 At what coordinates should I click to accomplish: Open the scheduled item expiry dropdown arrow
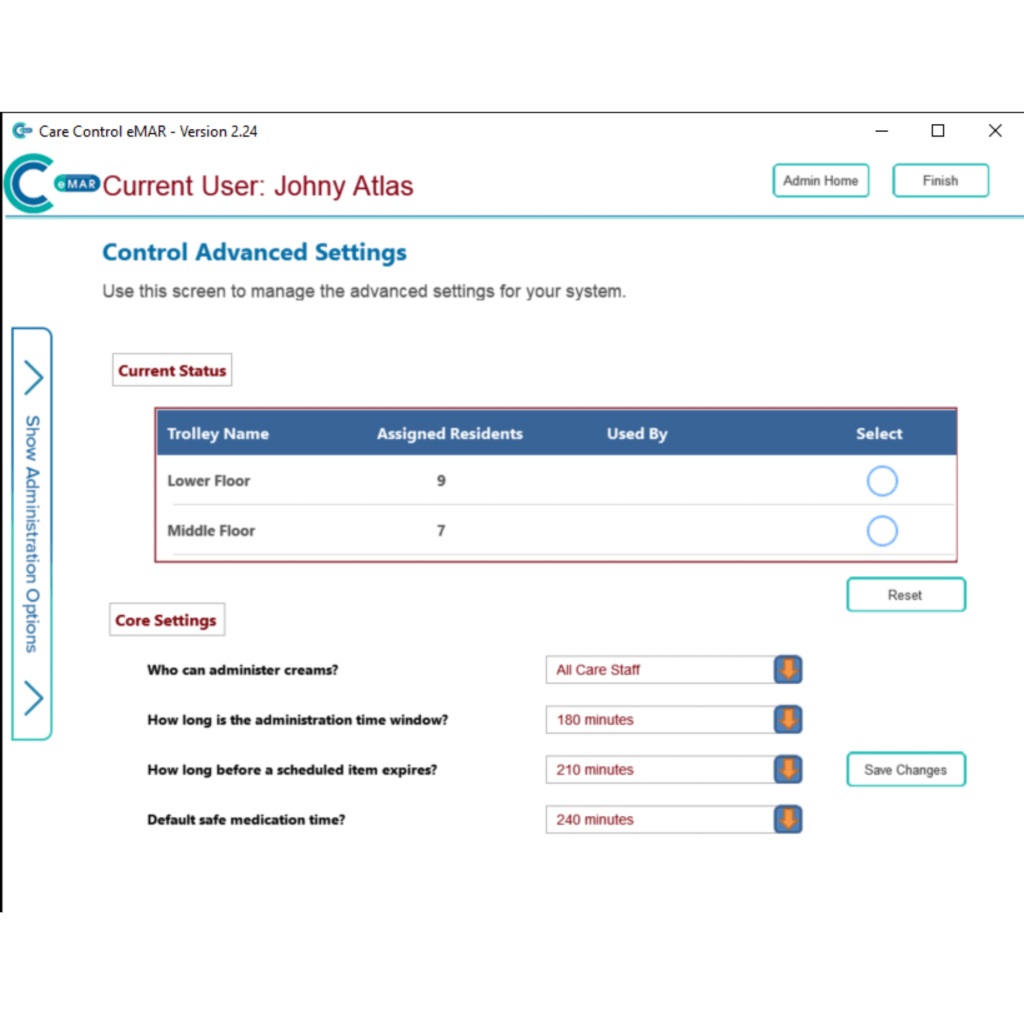pos(788,769)
